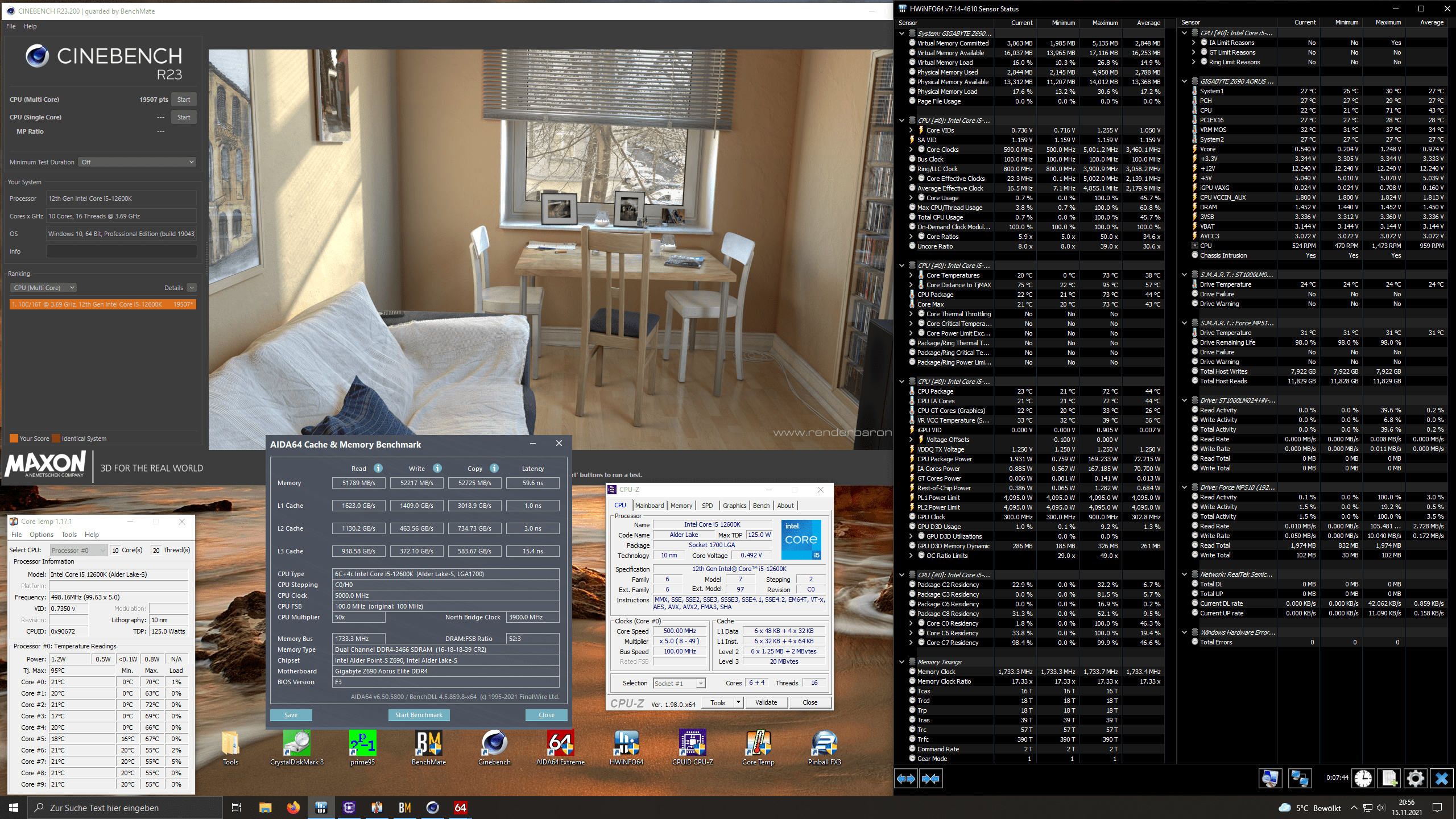Click BenchMate BM icon in taskbar
This screenshot has height=819, width=1456.
click(404, 808)
